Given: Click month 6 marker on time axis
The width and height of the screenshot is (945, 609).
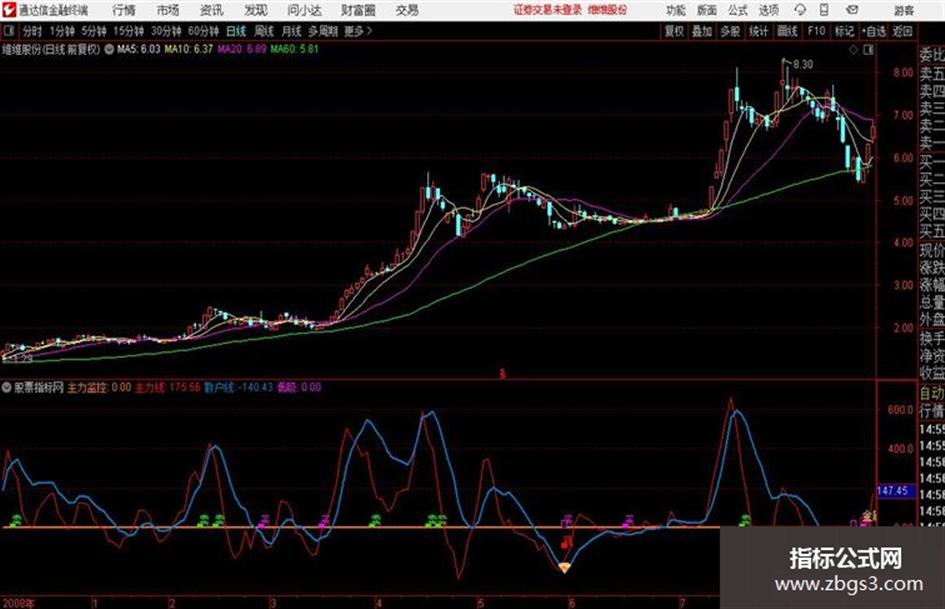Looking at the screenshot, I should click(x=571, y=603).
